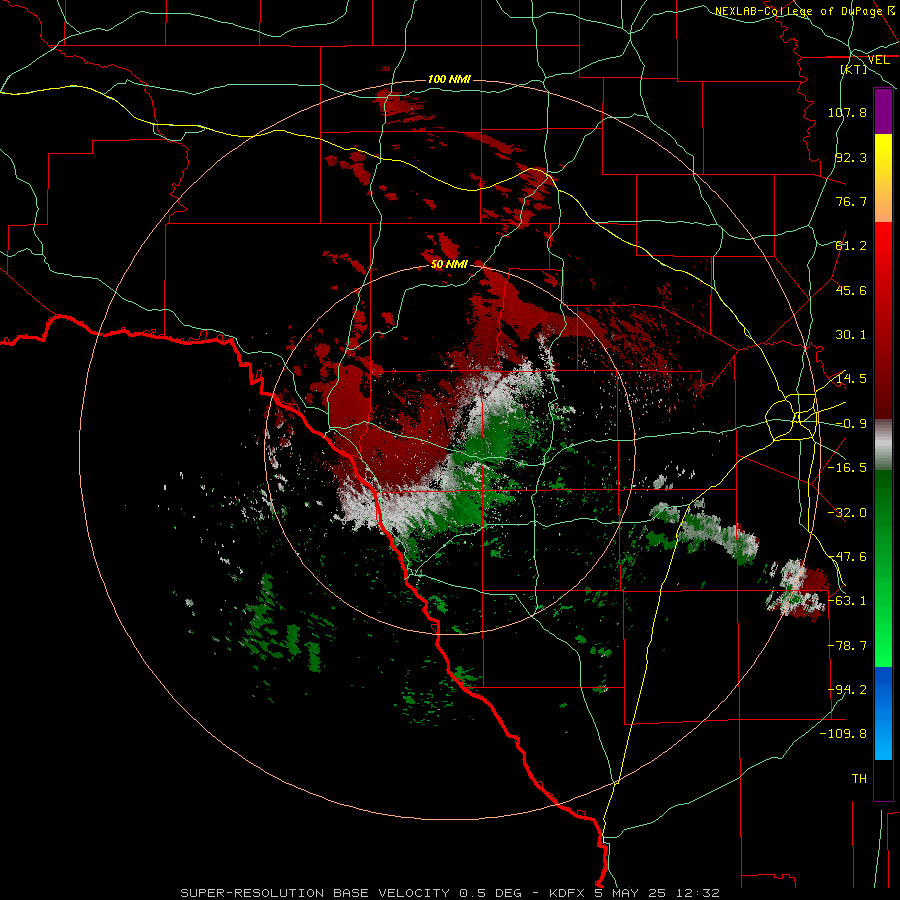The width and height of the screenshot is (900, 900).
Task: Click the 14.5 velocity scale value
Action: pos(851,379)
